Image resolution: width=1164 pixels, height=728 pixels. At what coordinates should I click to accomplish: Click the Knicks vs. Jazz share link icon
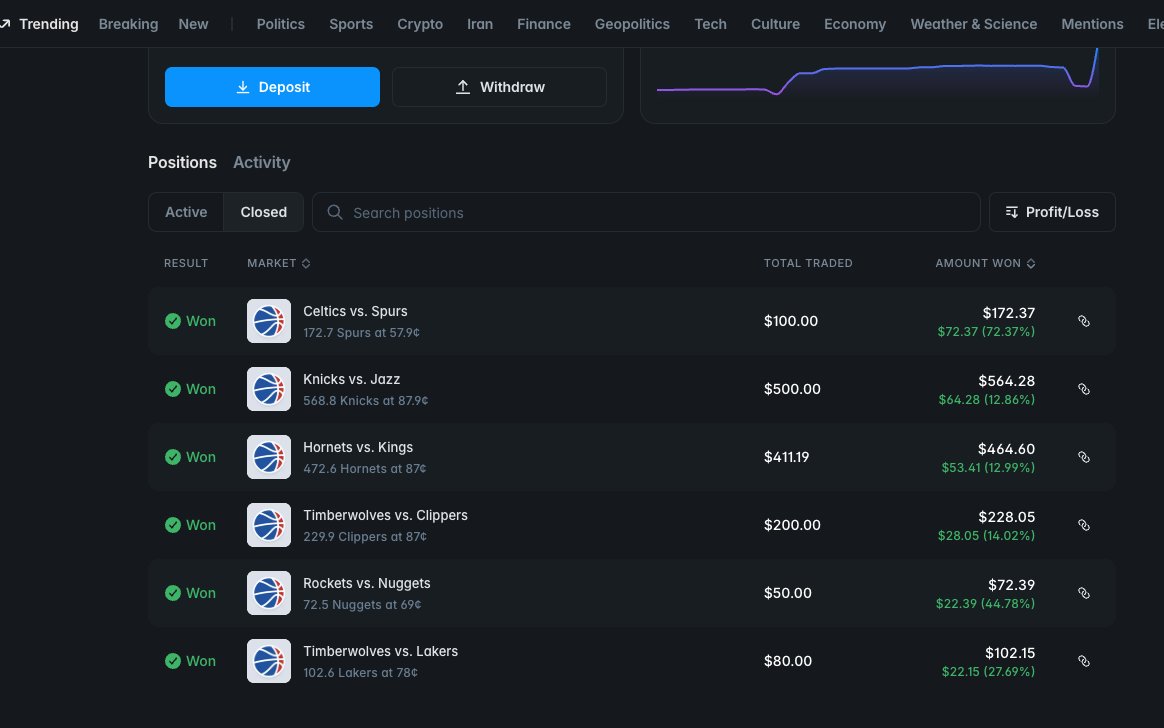point(1084,390)
